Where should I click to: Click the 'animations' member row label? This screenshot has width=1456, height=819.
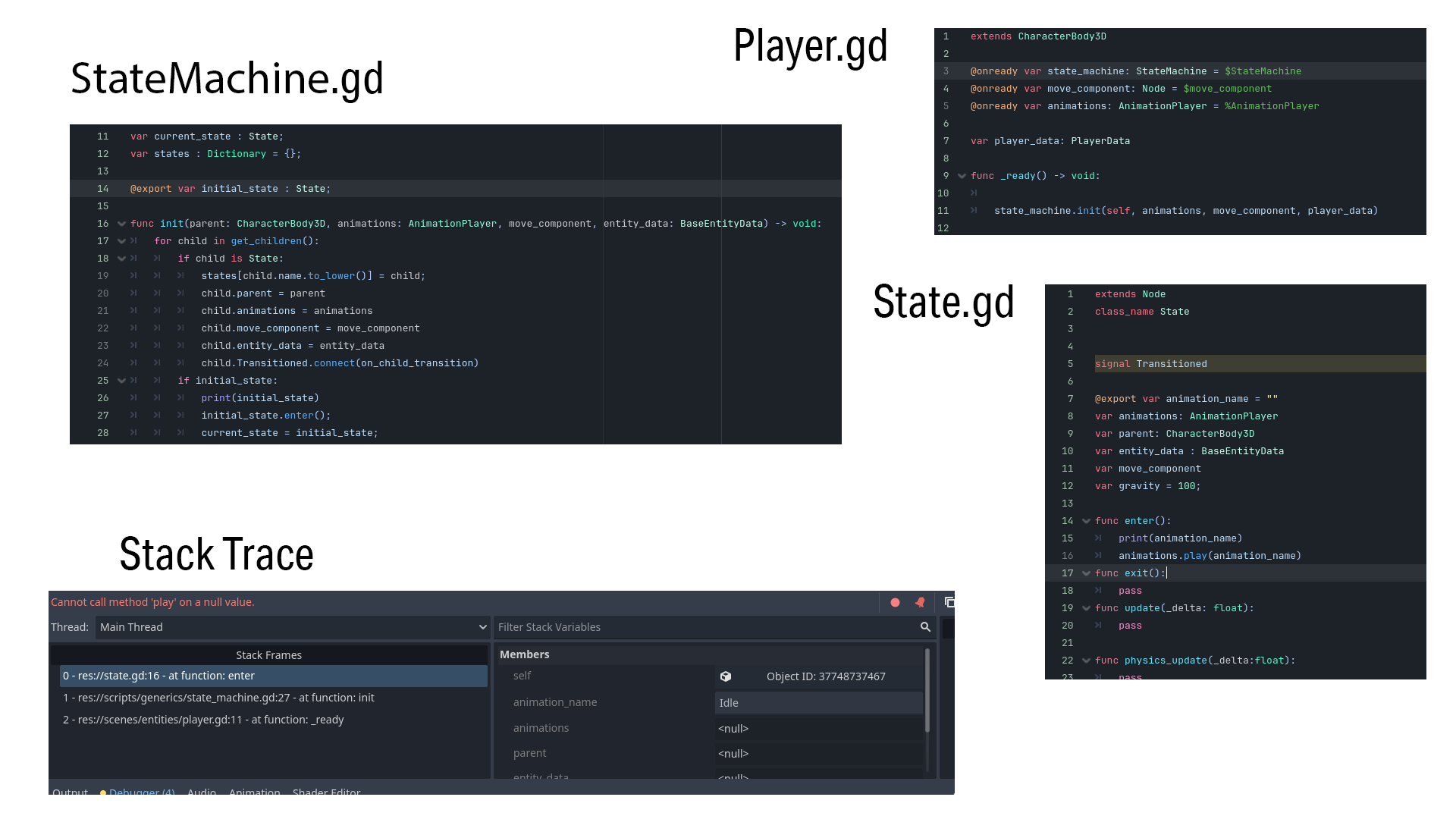[x=541, y=728]
